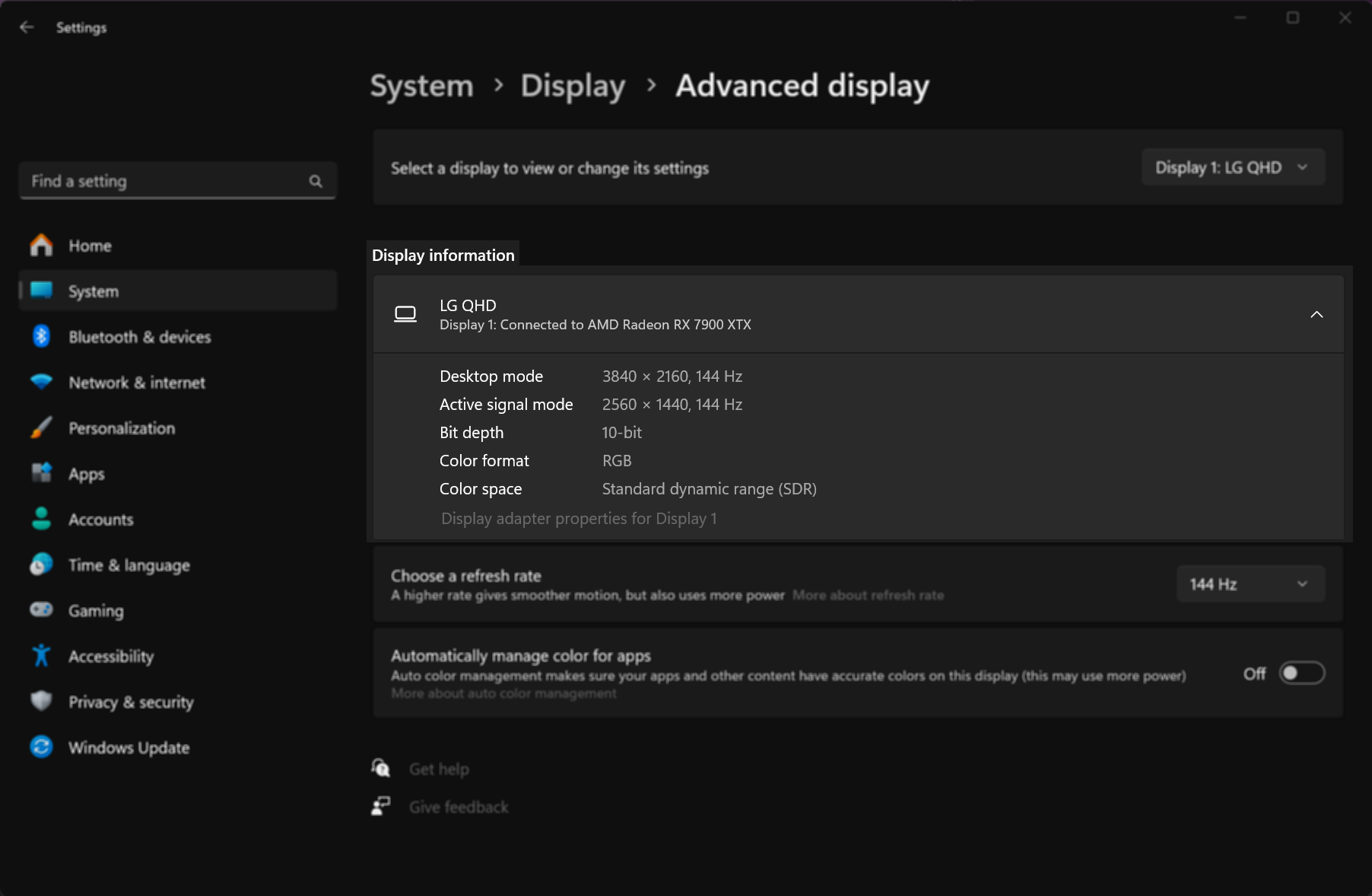
Task: Disable automatic color management toggle
Action: click(x=1301, y=673)
